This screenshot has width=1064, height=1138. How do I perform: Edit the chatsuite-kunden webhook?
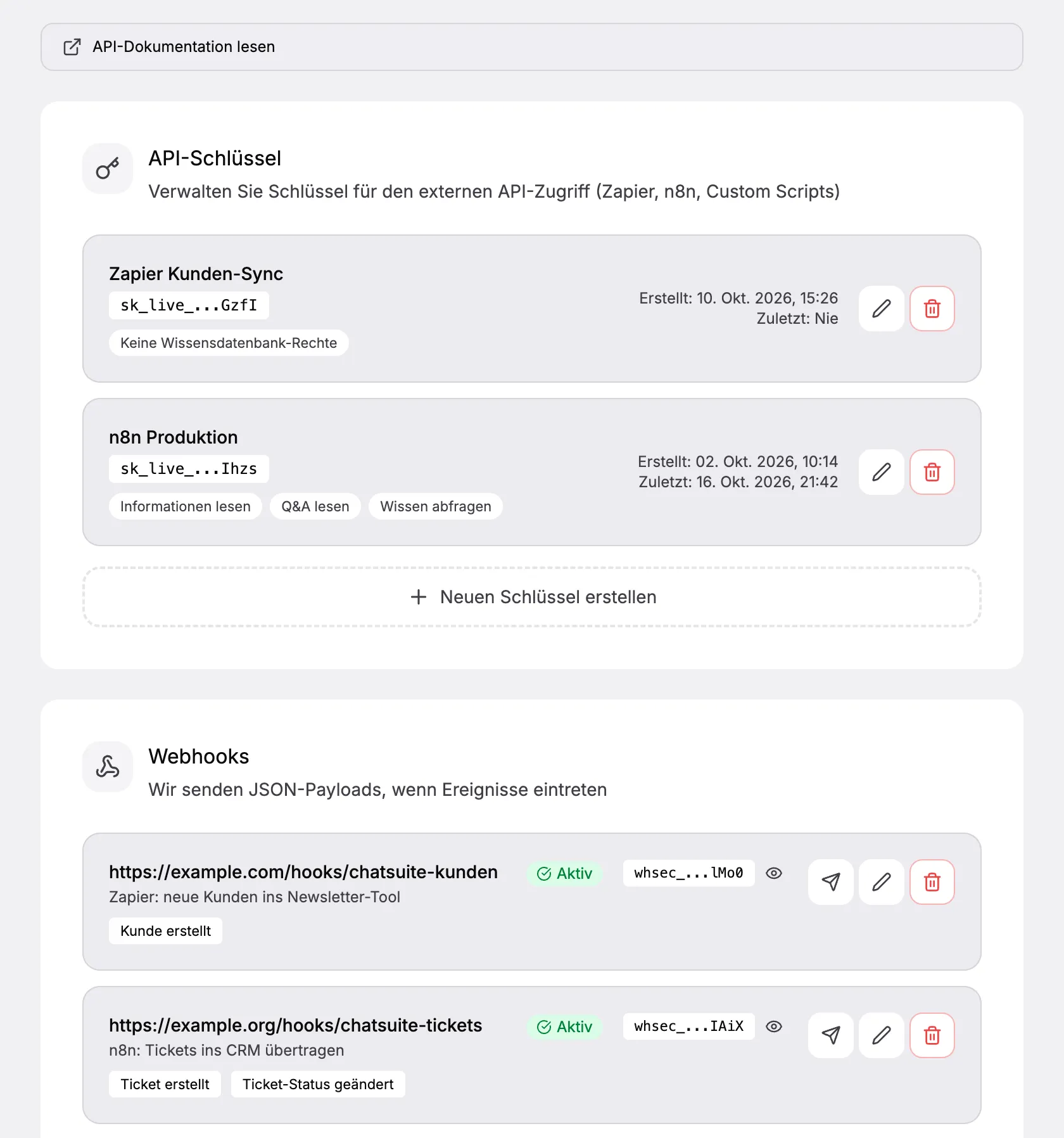pos(881,882)
